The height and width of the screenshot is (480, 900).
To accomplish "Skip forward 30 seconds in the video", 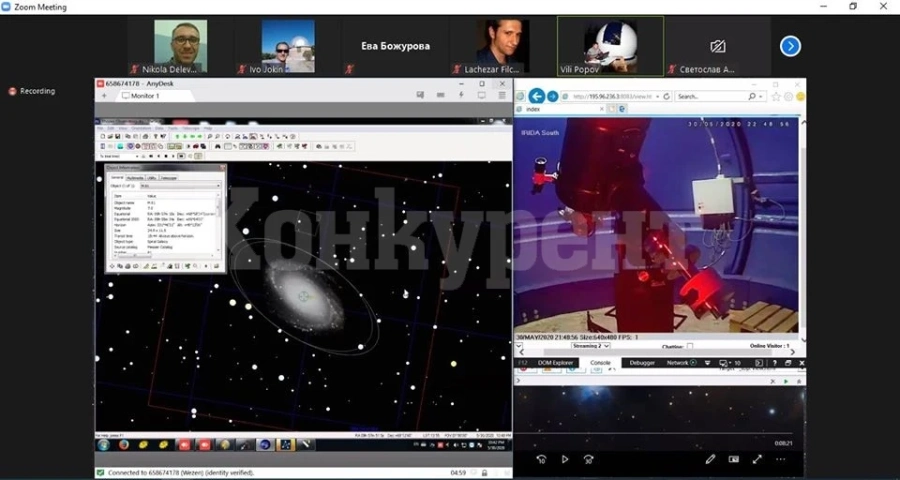I will coord(588,459).
